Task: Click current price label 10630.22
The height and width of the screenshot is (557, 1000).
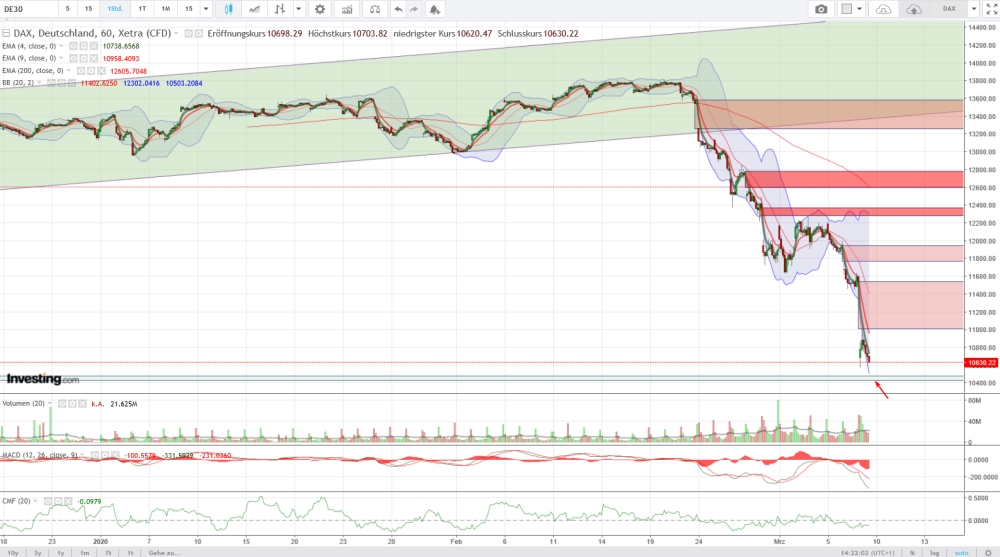Action: point(982,362)
